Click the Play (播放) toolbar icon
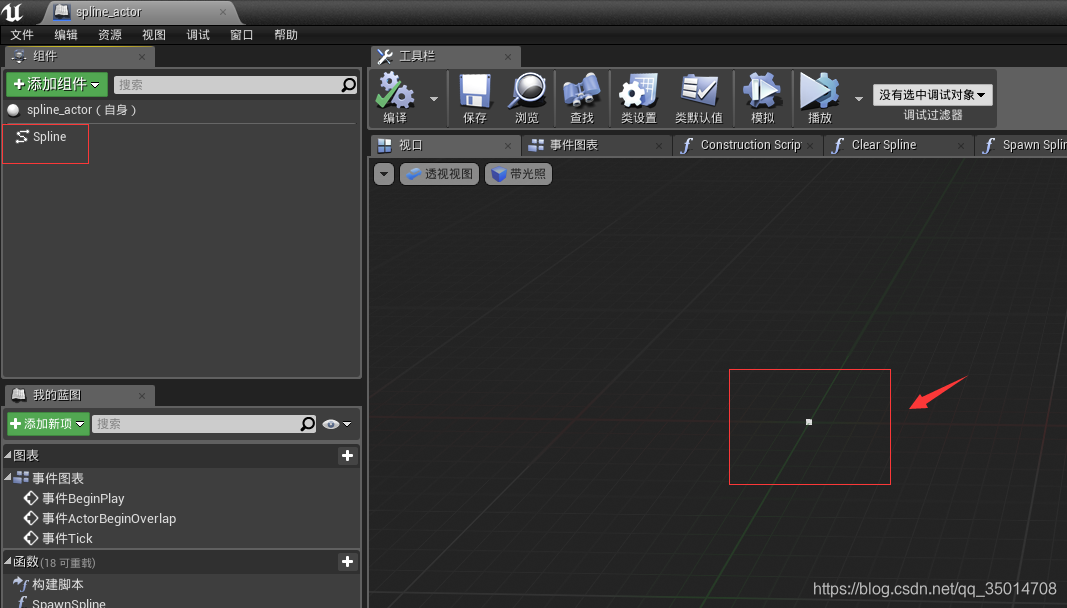Viewport: 1067px width, 608px height. coord(820,98)
